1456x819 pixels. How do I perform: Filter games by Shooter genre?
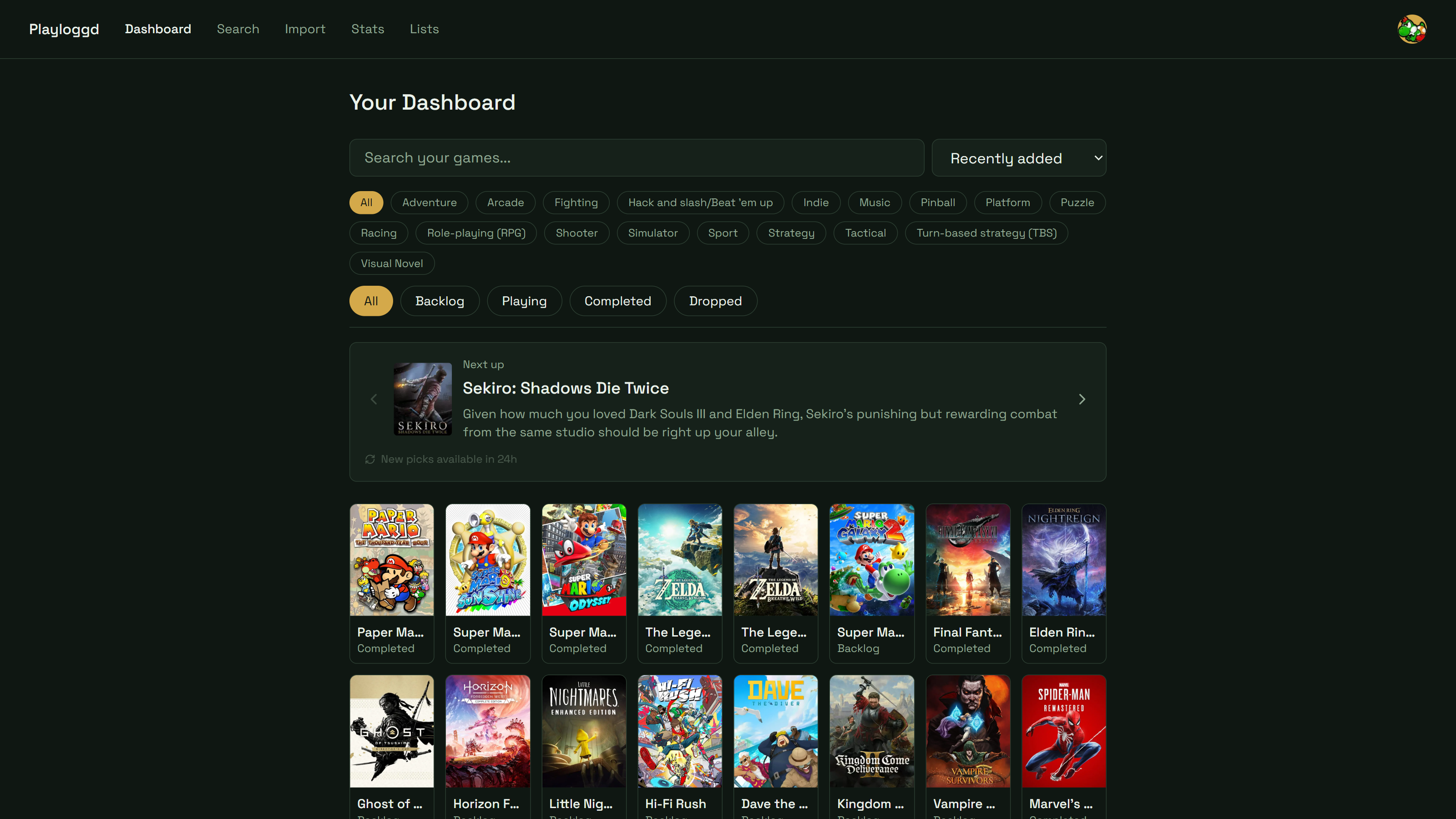tap(576, 233)
